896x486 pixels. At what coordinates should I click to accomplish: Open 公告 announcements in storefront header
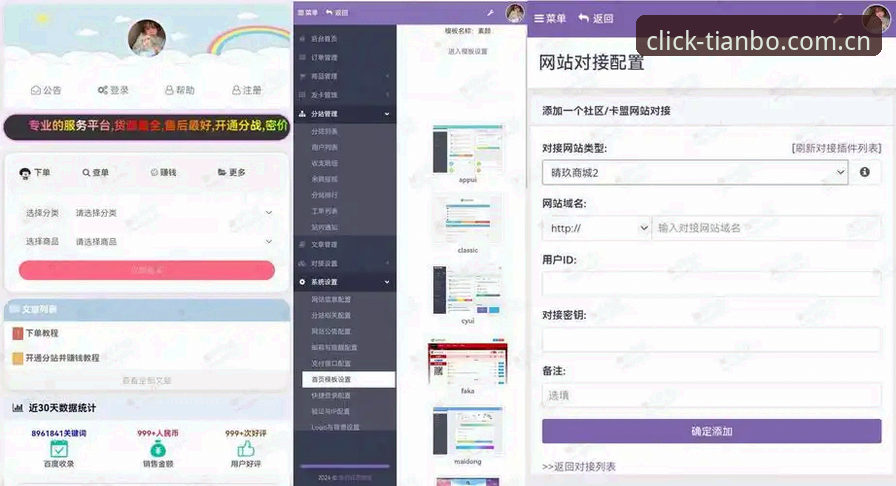46,90
